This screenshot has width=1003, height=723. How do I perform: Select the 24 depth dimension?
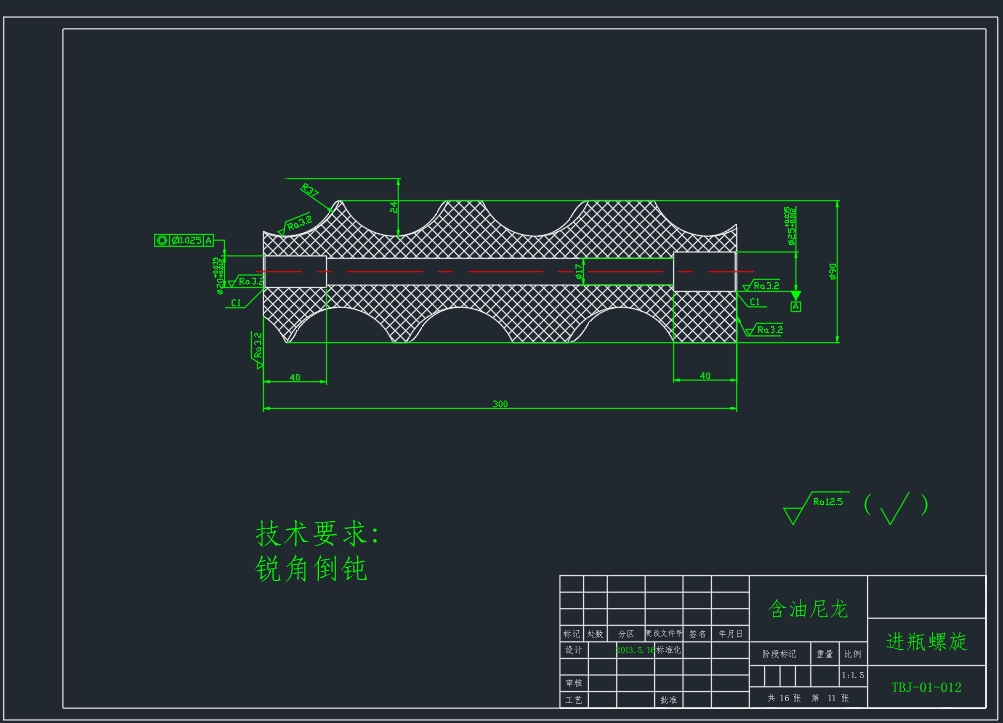coord(393,207)
